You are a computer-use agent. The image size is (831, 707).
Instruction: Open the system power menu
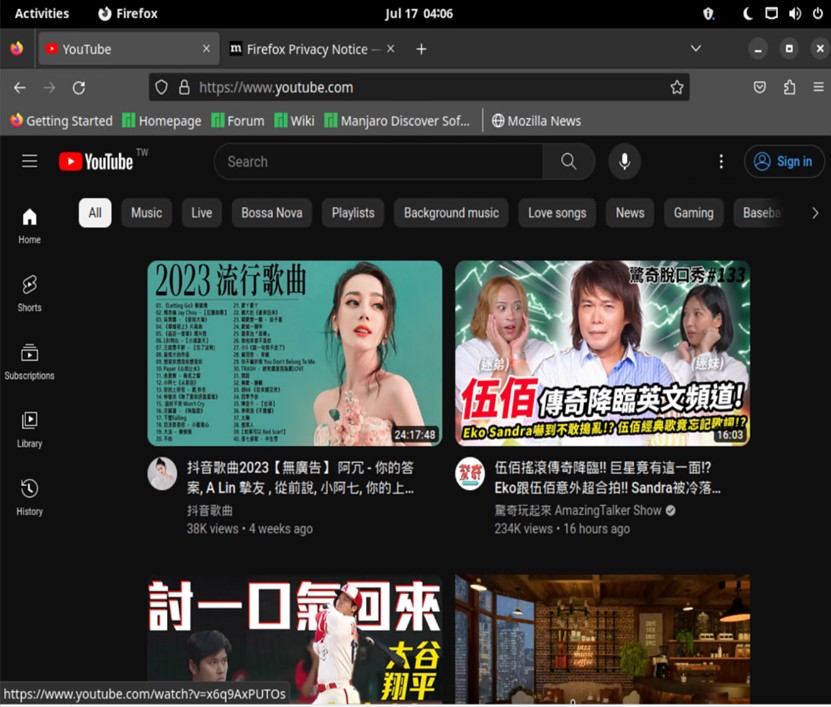pyautogui.click(x=818, y=14)
